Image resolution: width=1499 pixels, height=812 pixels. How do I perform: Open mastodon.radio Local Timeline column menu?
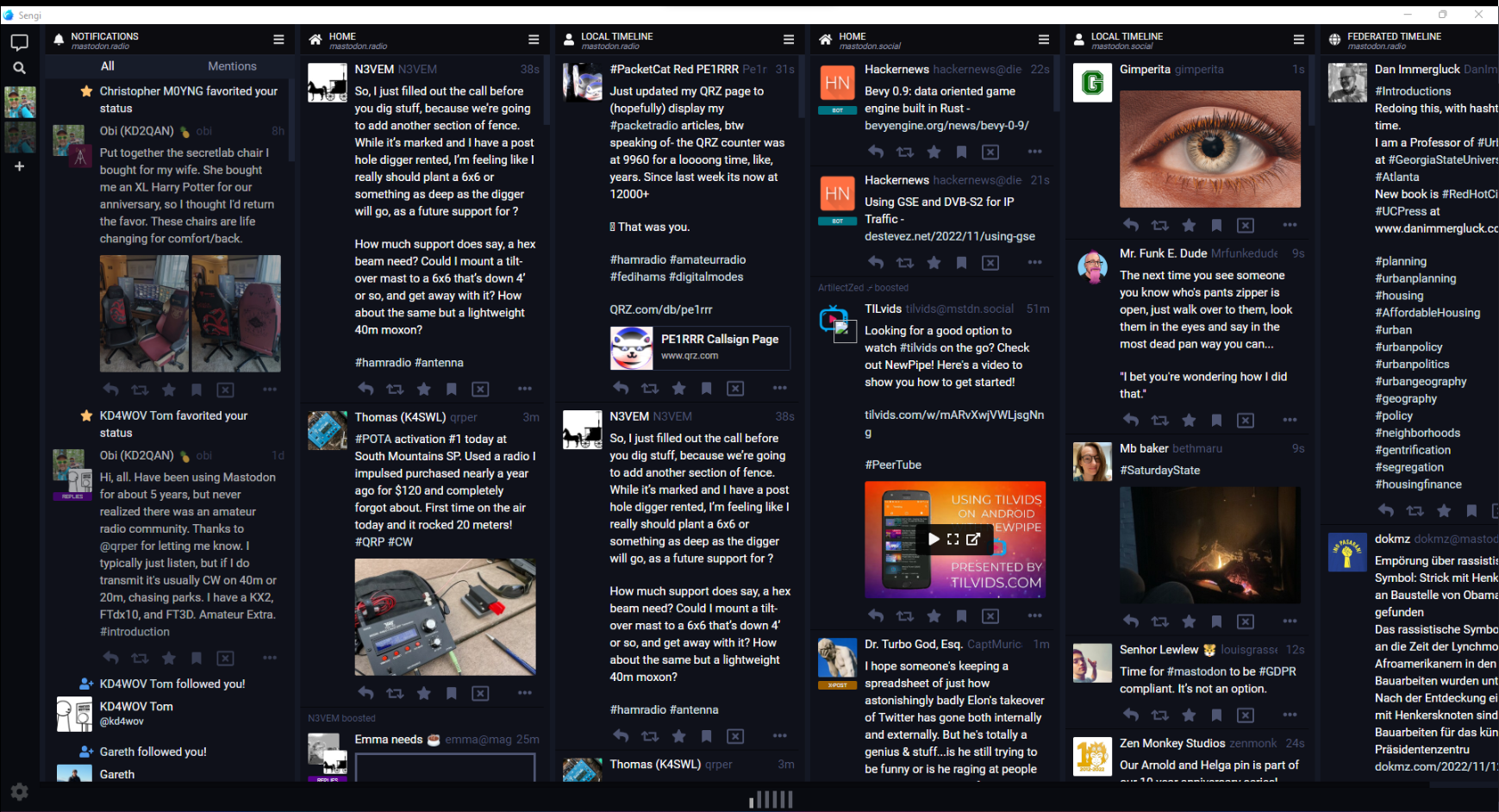[788, 40]
